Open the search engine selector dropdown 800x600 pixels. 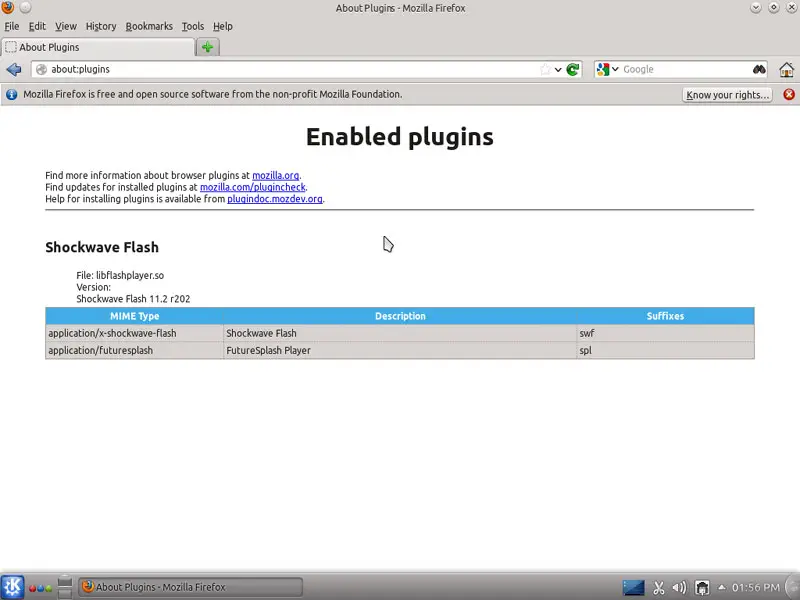click(615, 69)
